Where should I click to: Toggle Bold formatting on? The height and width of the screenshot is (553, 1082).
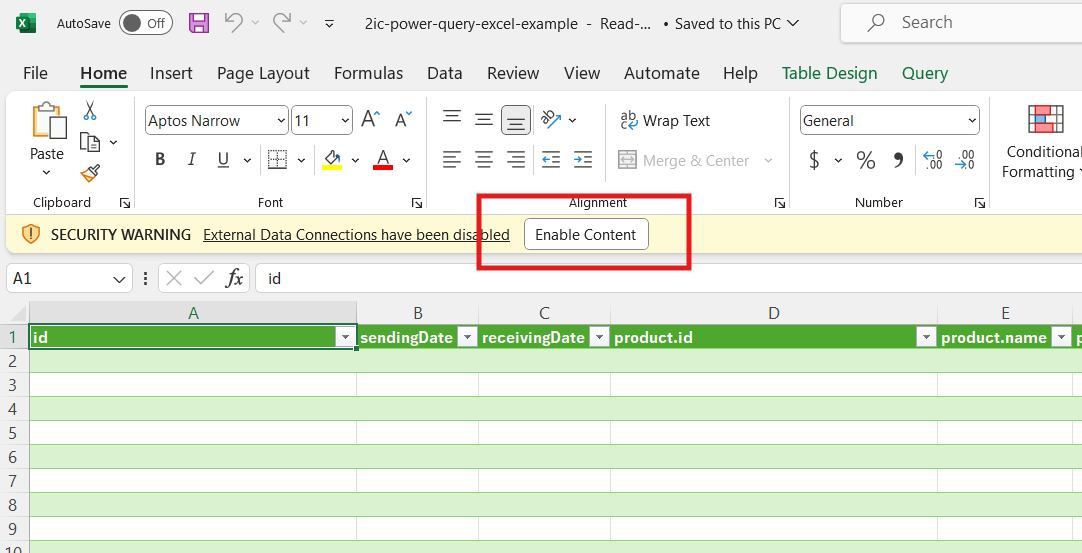160,160
